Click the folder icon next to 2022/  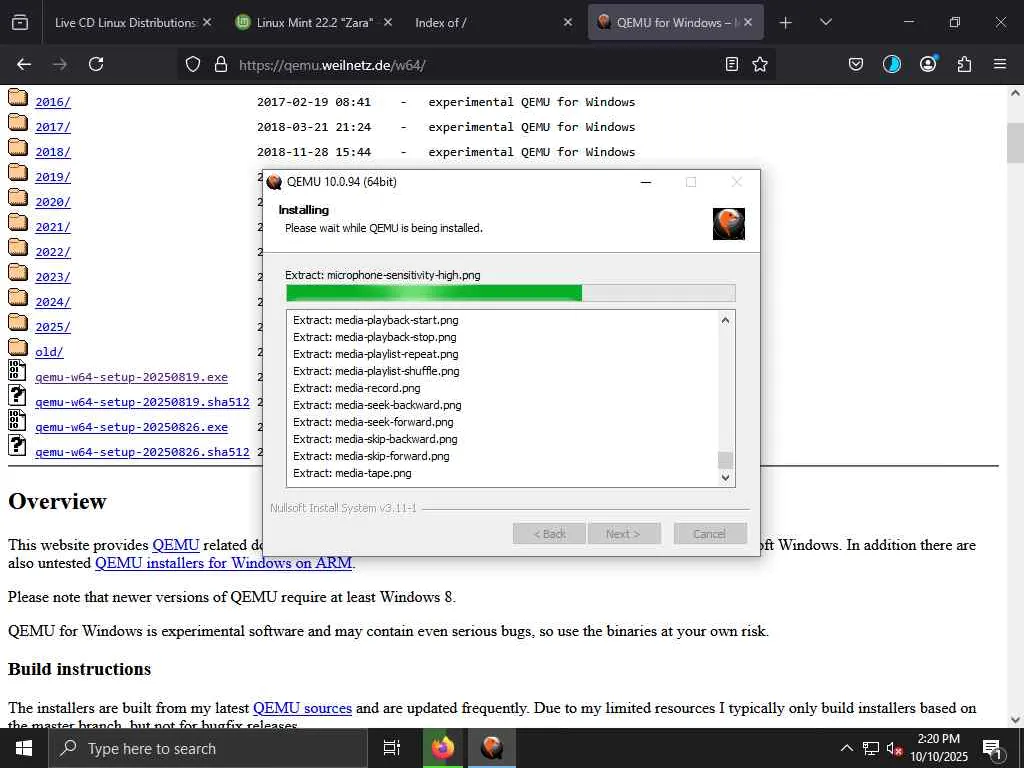tap(18, 248)
